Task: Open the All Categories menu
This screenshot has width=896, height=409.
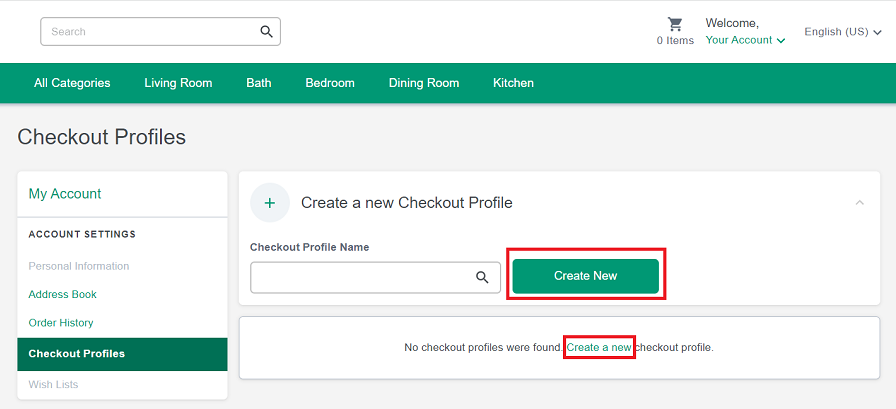Action: pos(72,83)
